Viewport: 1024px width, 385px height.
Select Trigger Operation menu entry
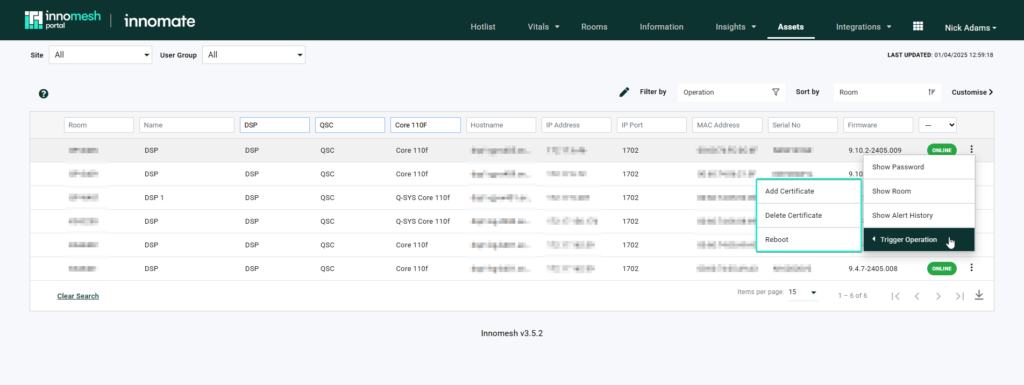click(919, 239)
